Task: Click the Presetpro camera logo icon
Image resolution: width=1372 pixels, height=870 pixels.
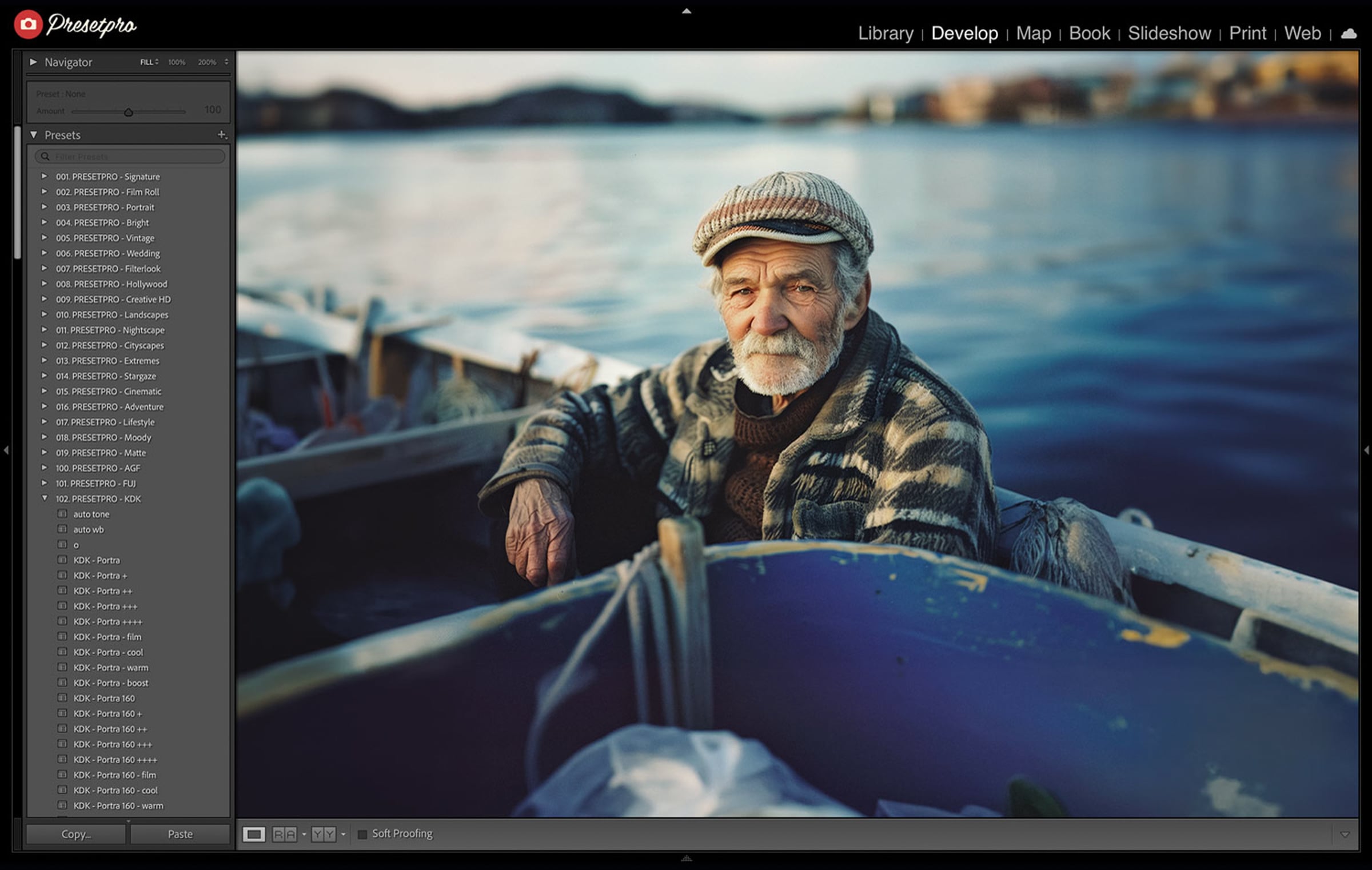Action: [x=28, y=25]
